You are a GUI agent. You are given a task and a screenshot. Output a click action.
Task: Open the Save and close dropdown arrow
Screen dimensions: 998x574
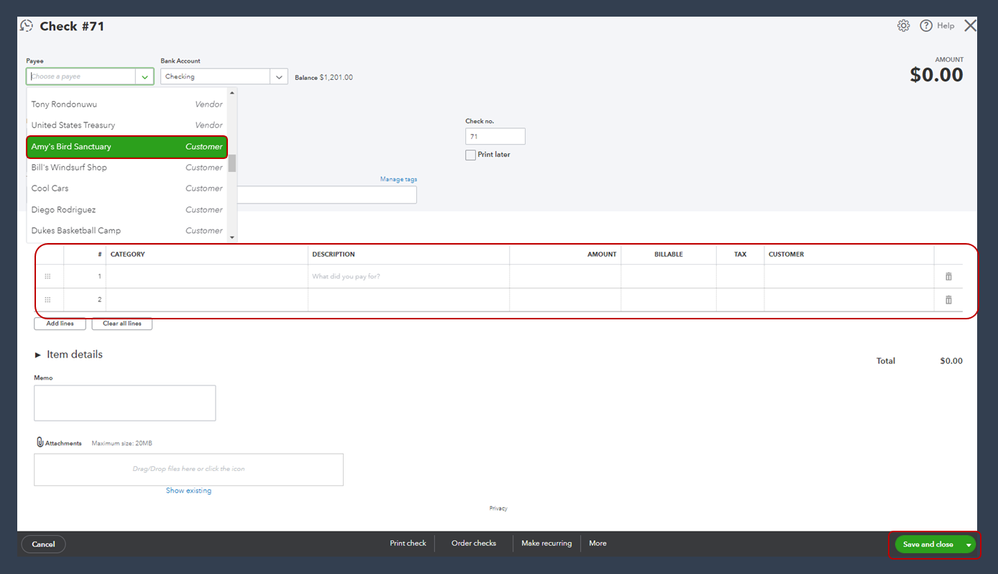point(968,544)
